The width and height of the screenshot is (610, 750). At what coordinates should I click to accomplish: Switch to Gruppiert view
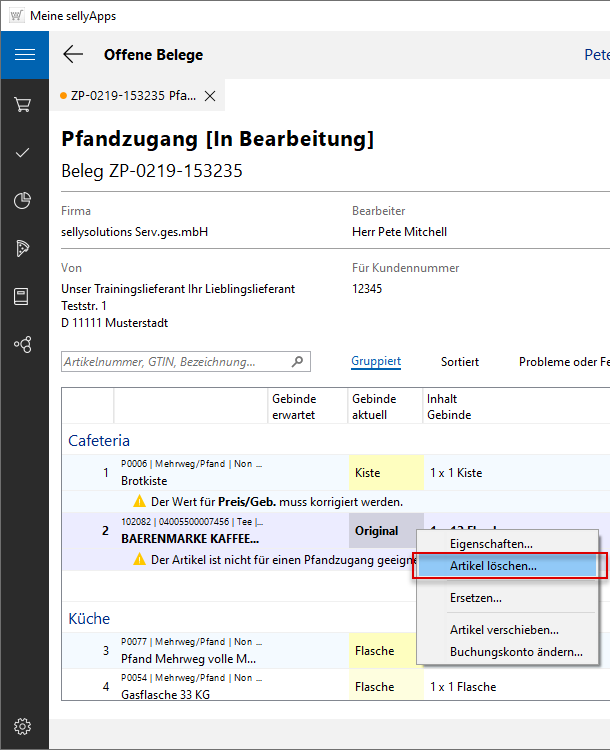(376, 362)
